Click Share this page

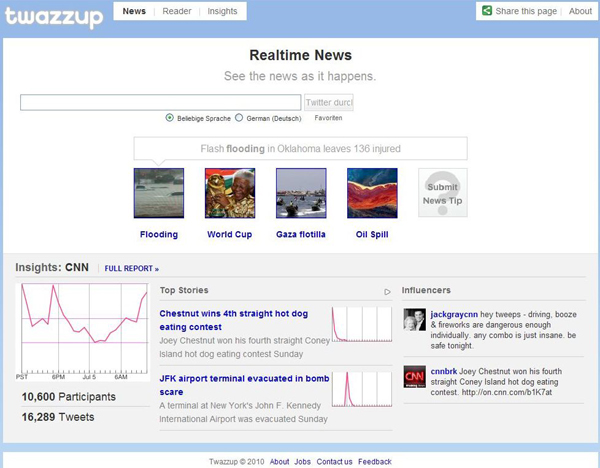point(526,11)
